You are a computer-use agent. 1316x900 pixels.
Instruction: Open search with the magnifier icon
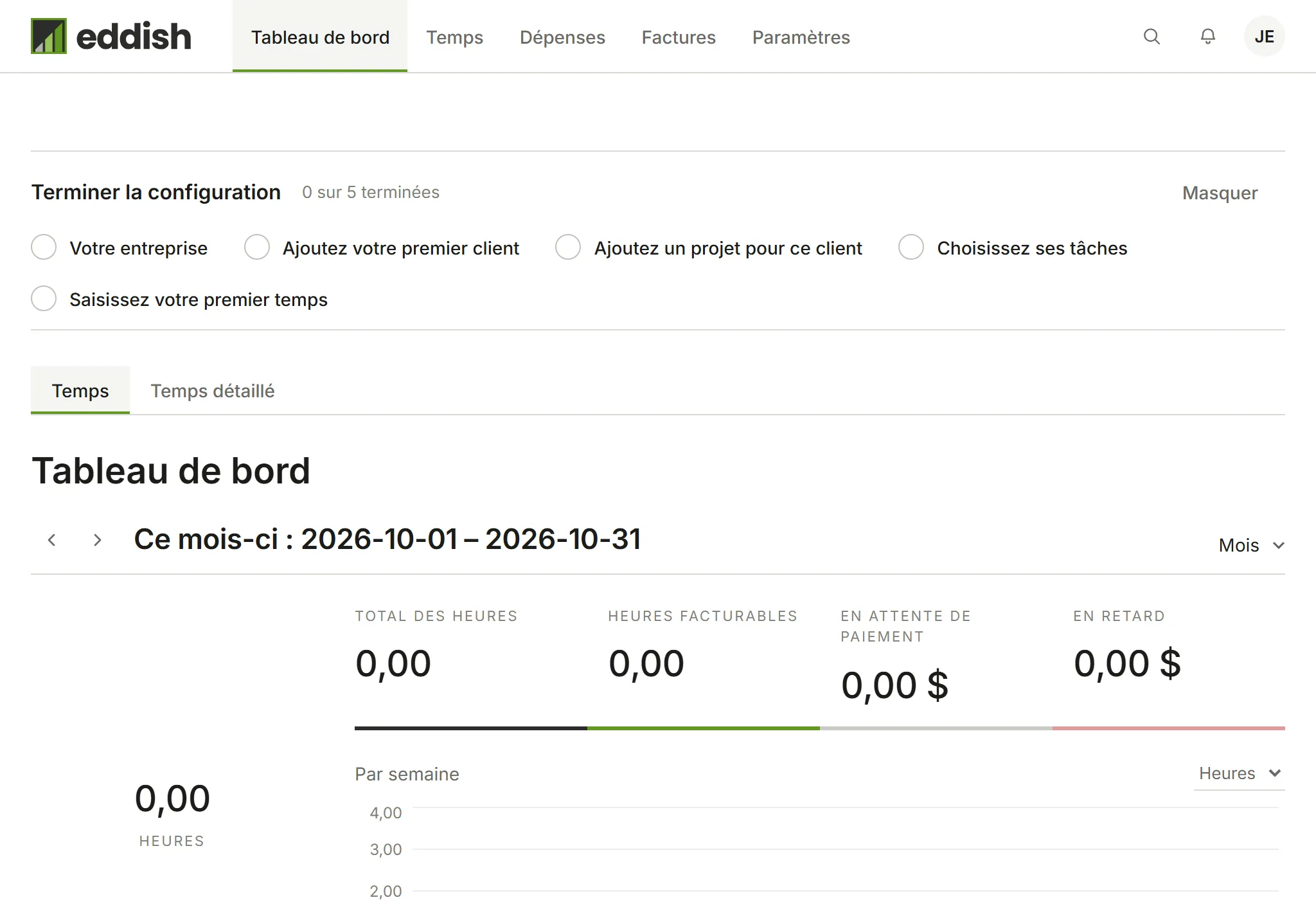point(1151,37)
